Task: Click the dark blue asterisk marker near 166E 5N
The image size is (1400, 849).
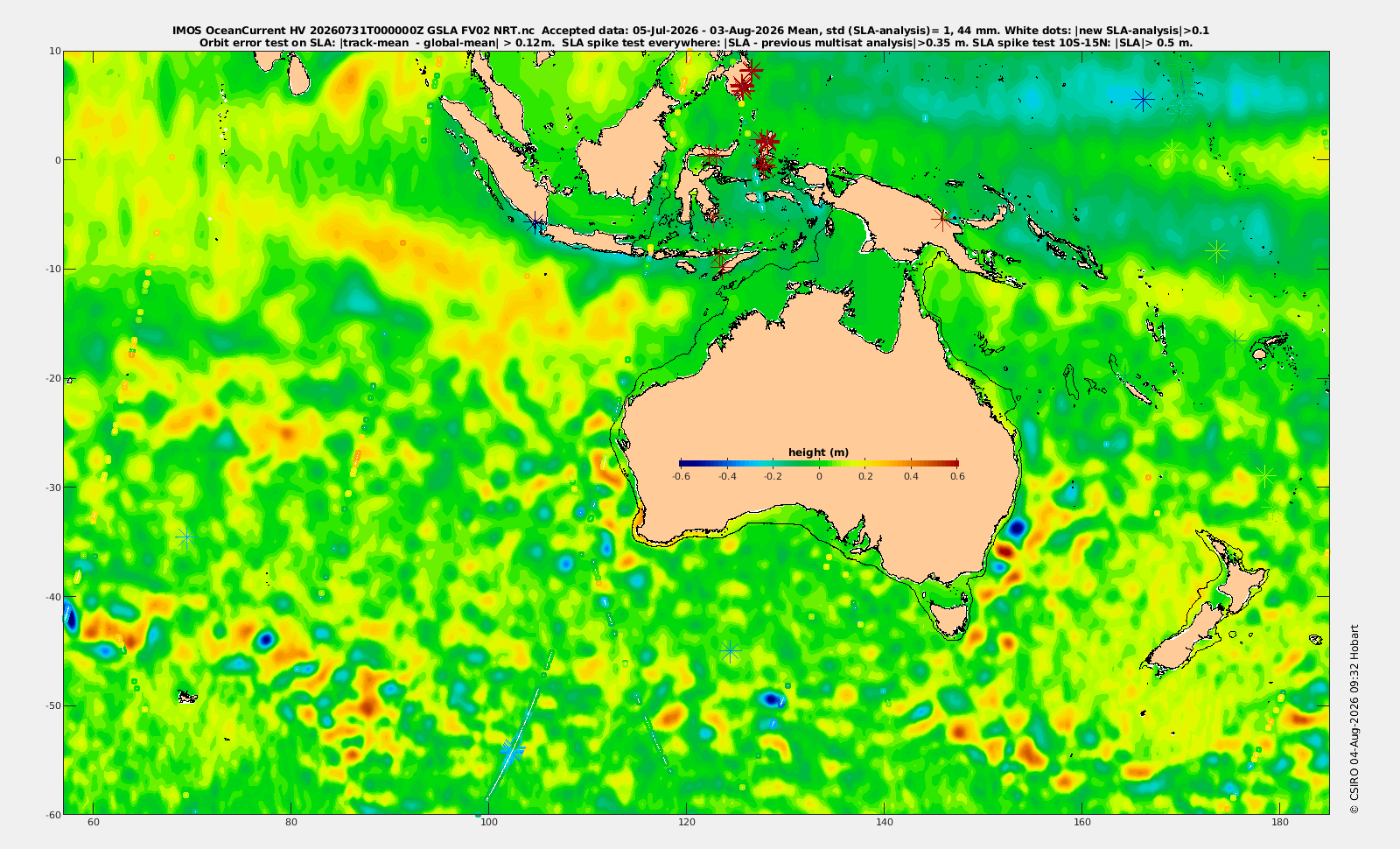Action: point(1142,100)
